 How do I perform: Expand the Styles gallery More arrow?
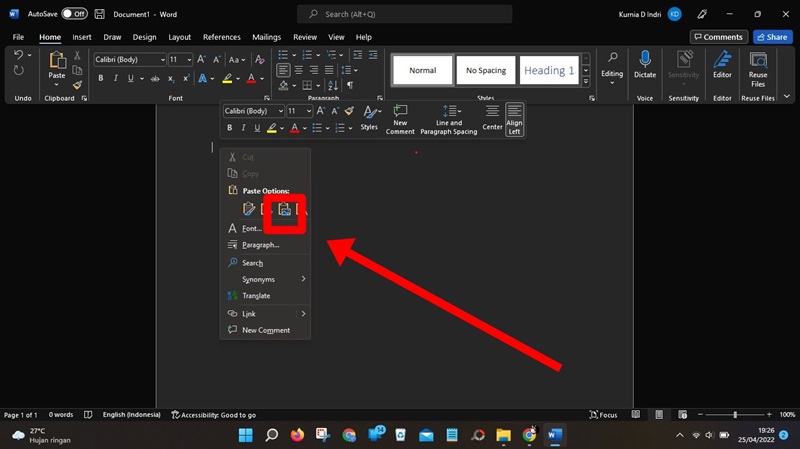(x=586, y=82)
